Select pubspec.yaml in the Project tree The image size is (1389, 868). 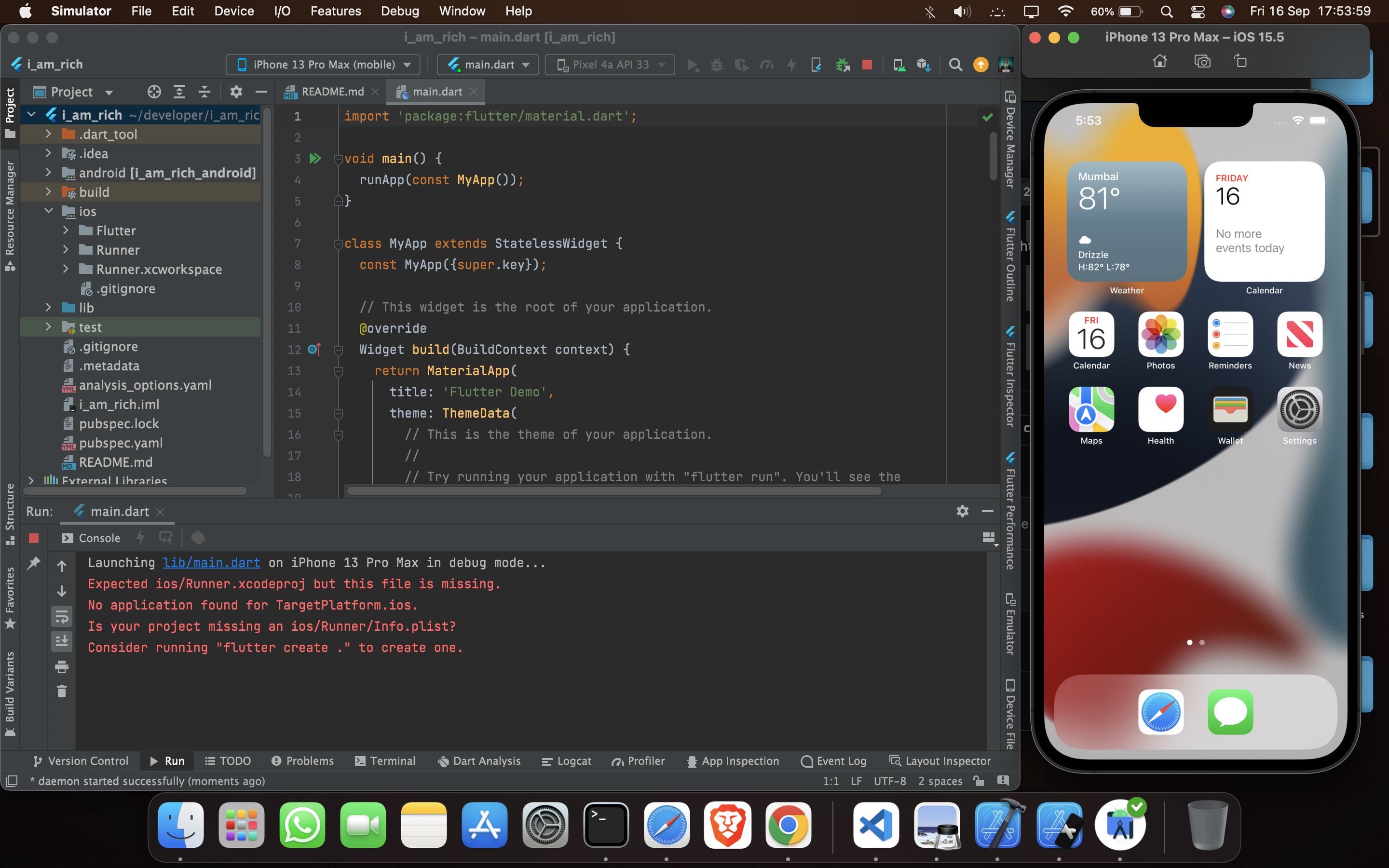[121, 443]
